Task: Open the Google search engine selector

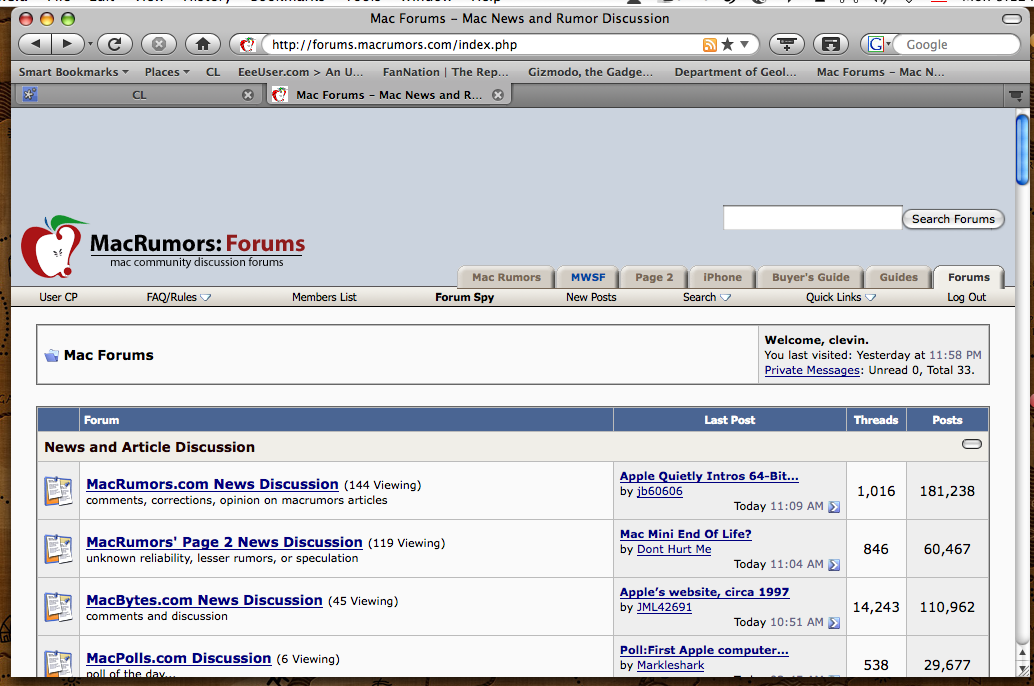Action: (878, 44)
